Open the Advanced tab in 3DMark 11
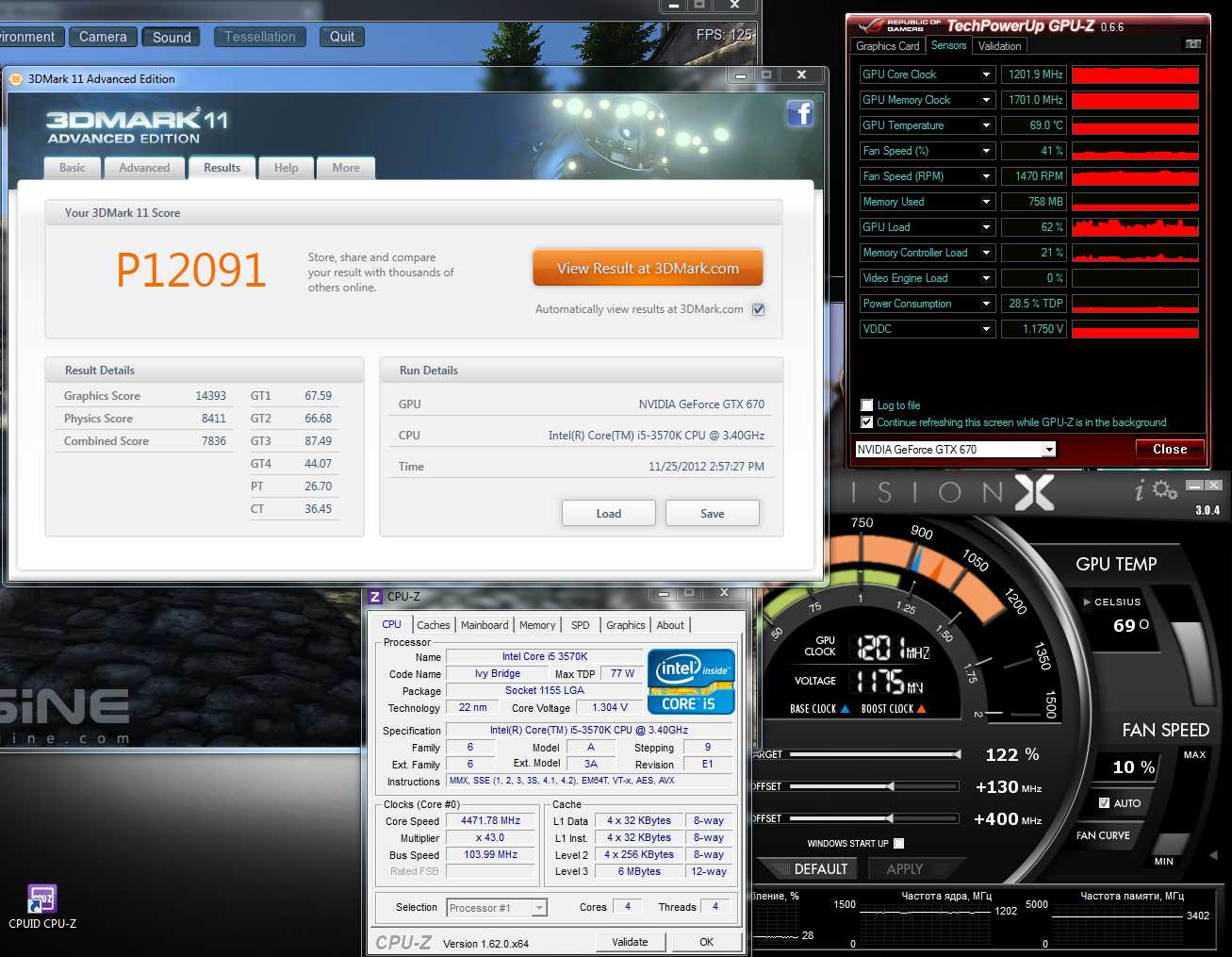The image size is (1232, 957). [x=144, y=168]
